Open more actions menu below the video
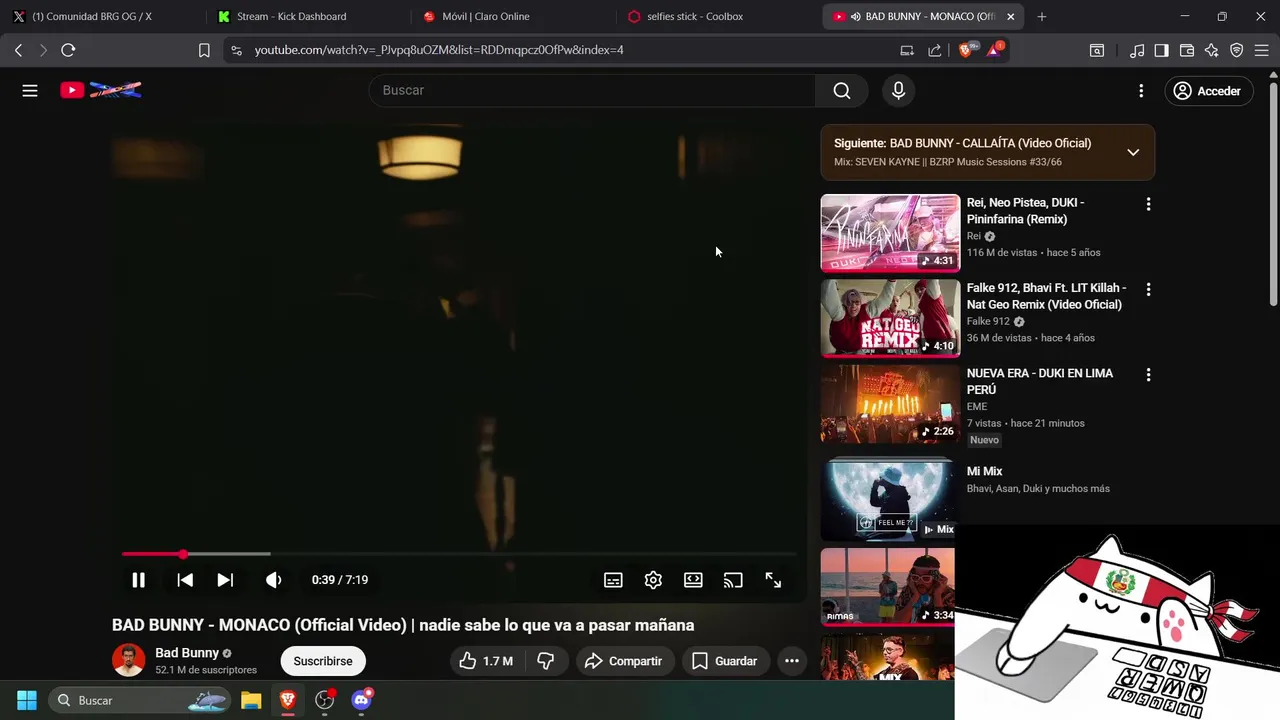Viewport: 1280px width, 720px height. point(792,661)
